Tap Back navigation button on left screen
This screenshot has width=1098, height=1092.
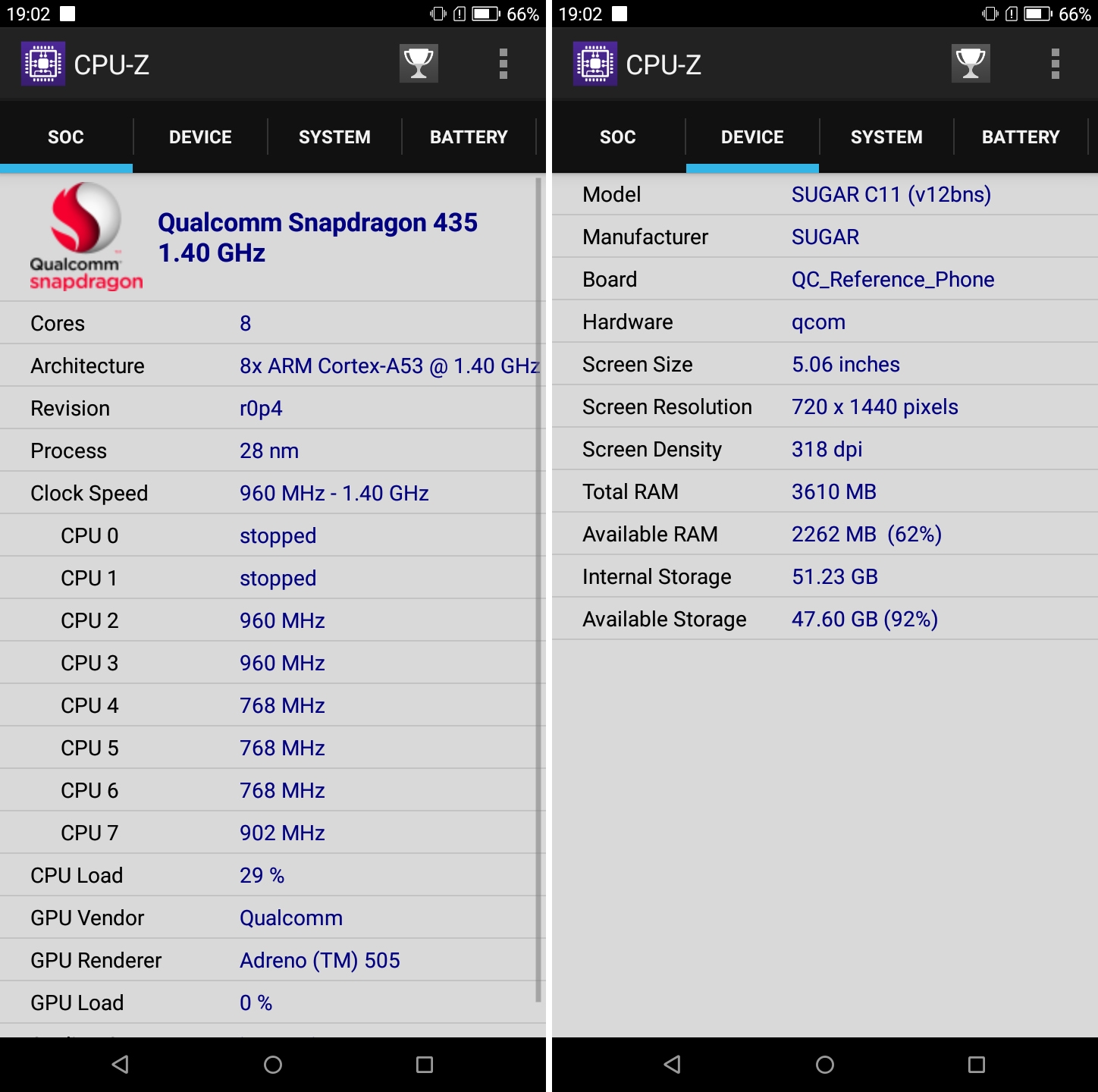[120, 1065]
